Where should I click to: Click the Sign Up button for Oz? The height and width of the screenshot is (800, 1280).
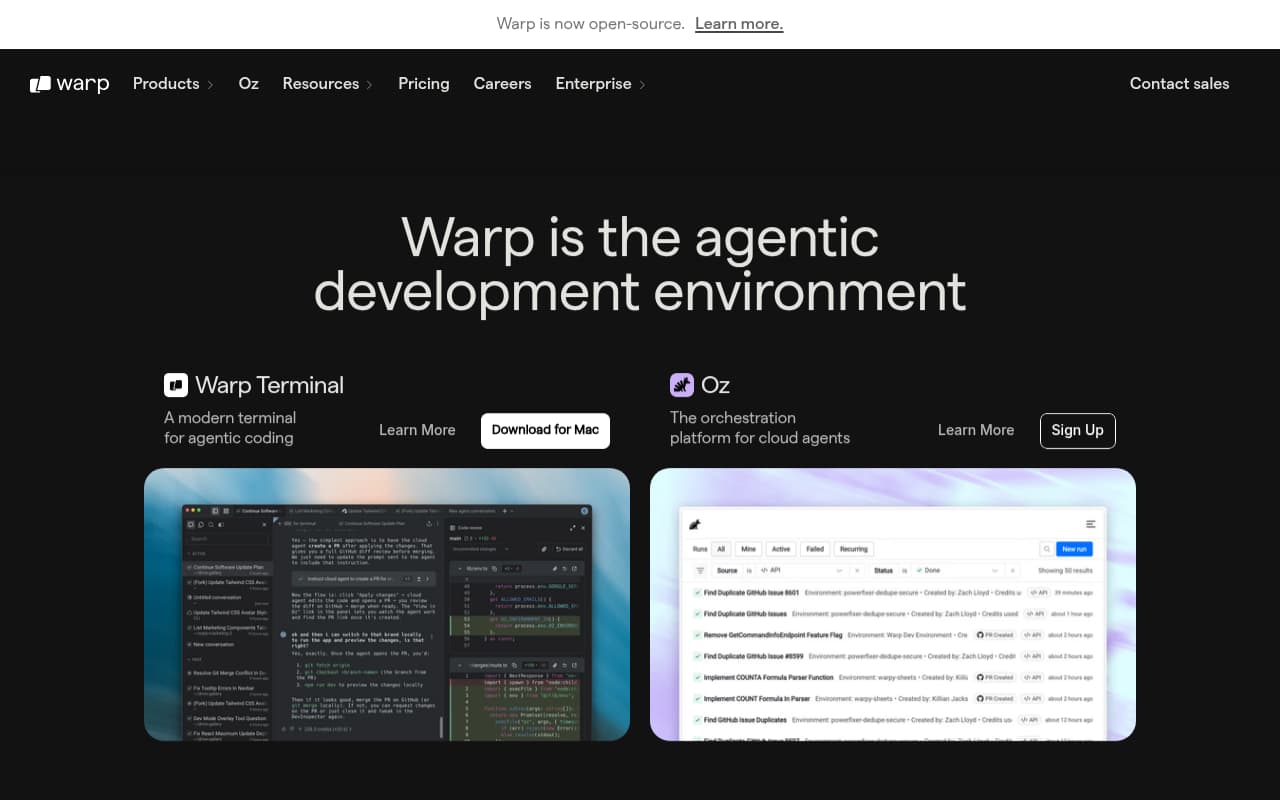tap(1078, 430)
